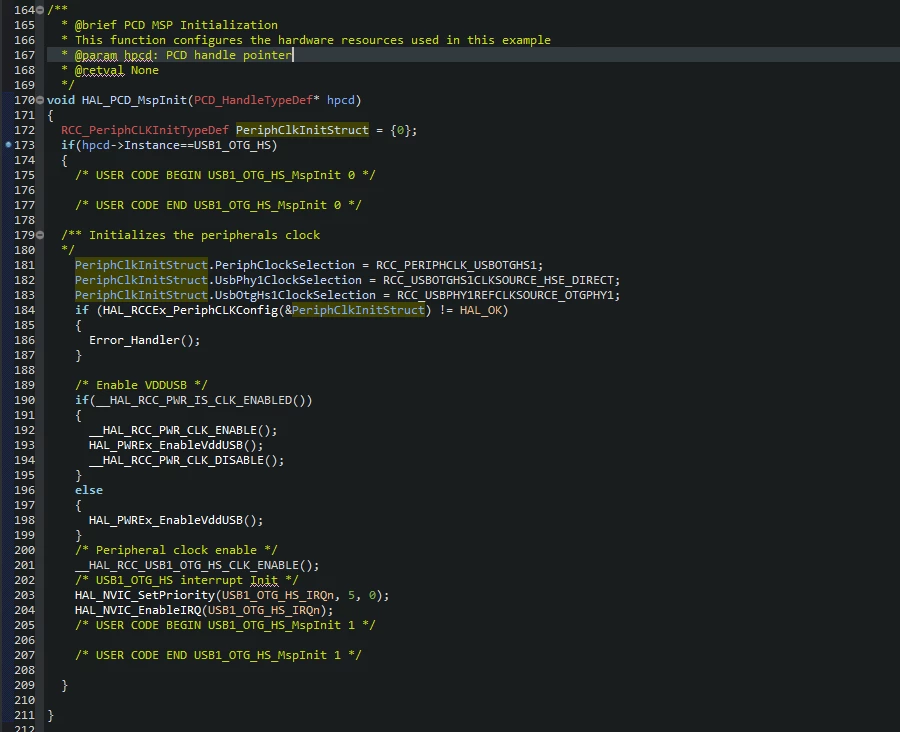Viewport: 900px width, 732px height.
Task: Collapse the HAL_PCD_MspInit function at line 170
Action: pos(40,100)
